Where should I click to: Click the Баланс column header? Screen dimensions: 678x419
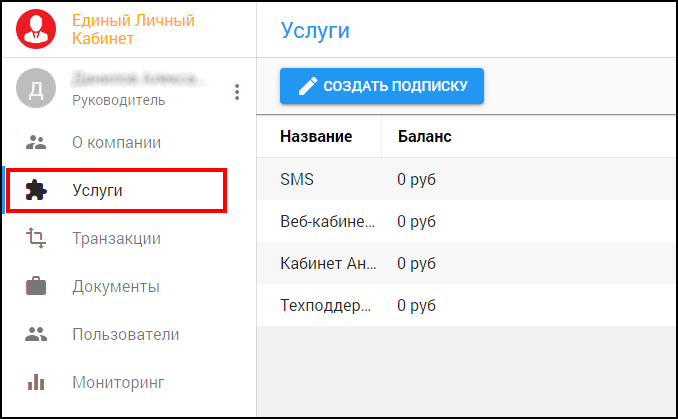pyautogui.click(x=424, y=136)
